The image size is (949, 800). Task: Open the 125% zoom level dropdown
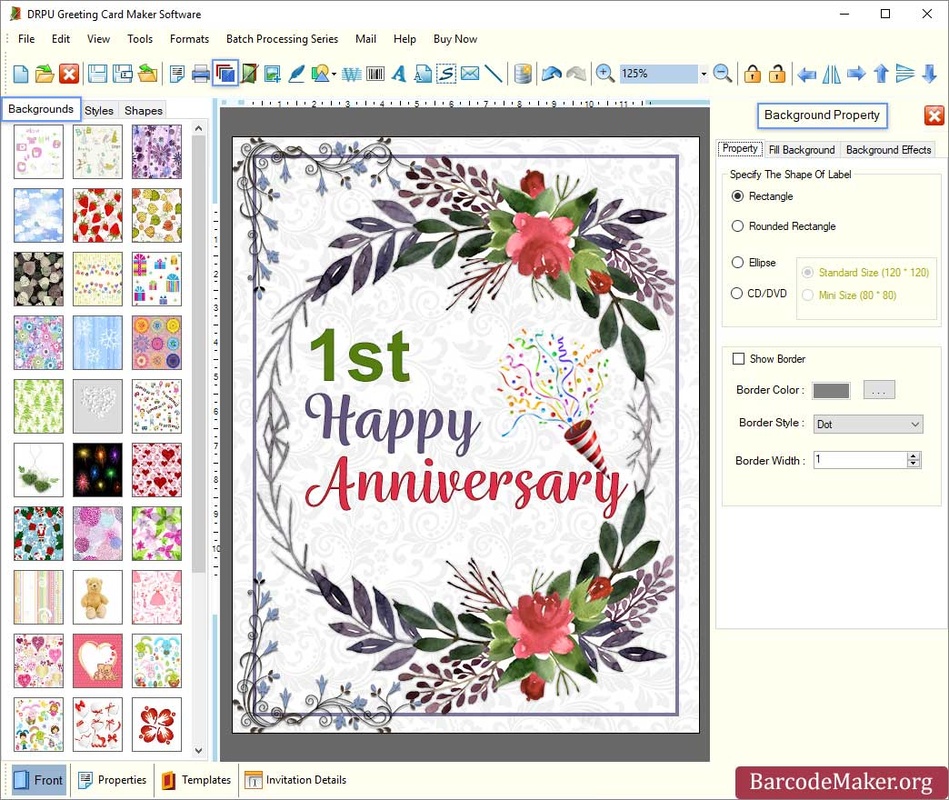[x=703, y=74]
